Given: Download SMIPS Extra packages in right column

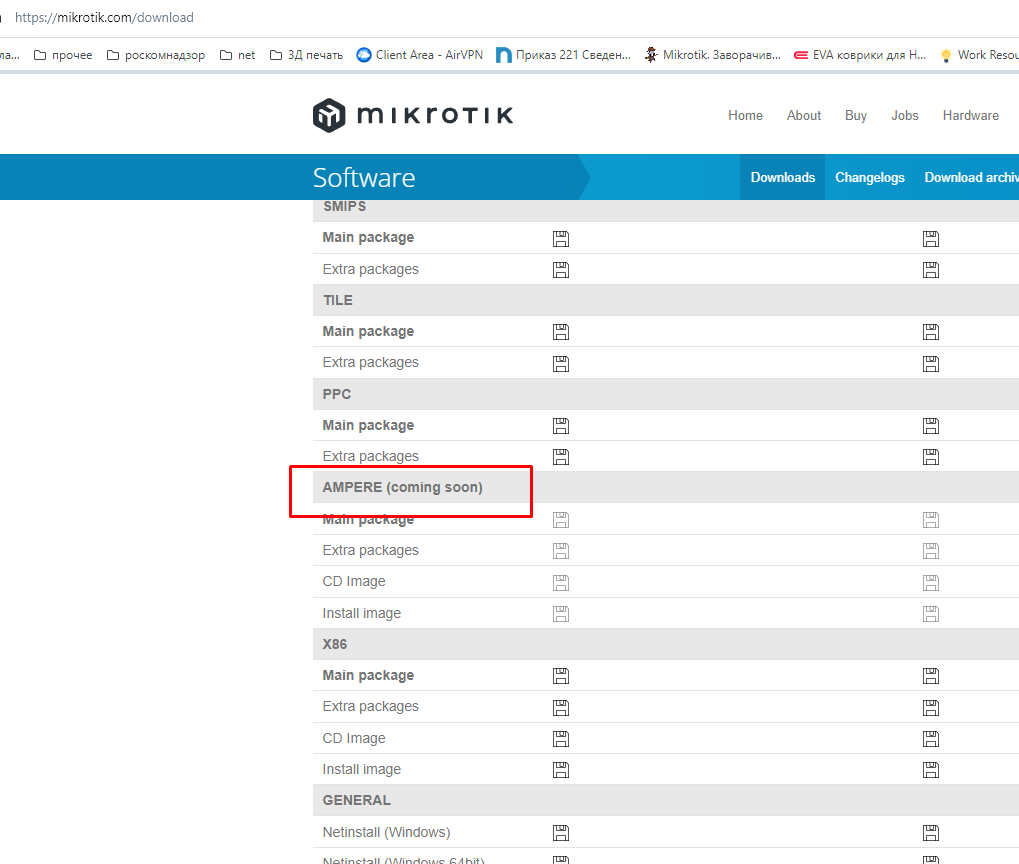Looking at the screenshot, I should pos(931,270).
